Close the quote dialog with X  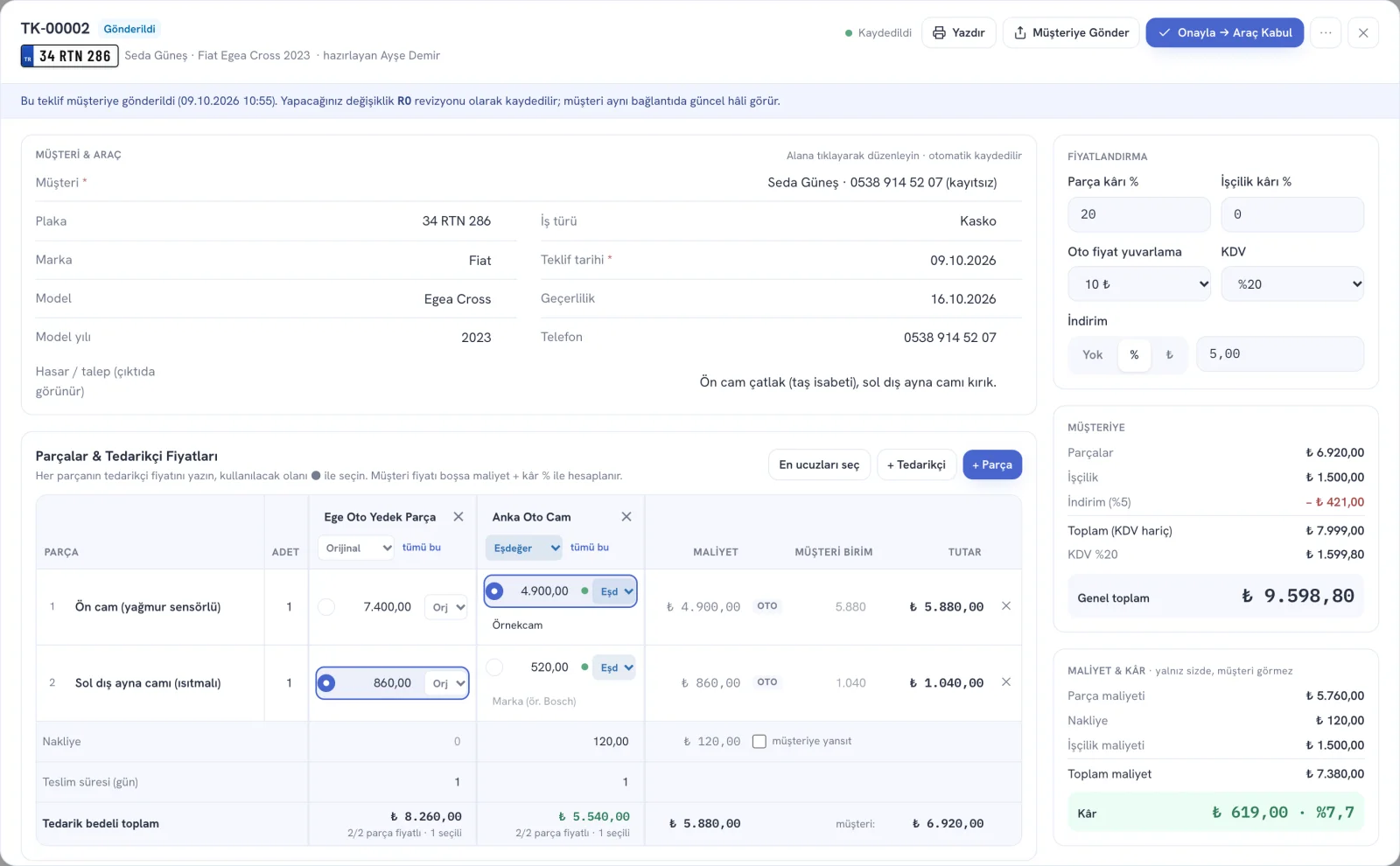(x=1363, y=32)
